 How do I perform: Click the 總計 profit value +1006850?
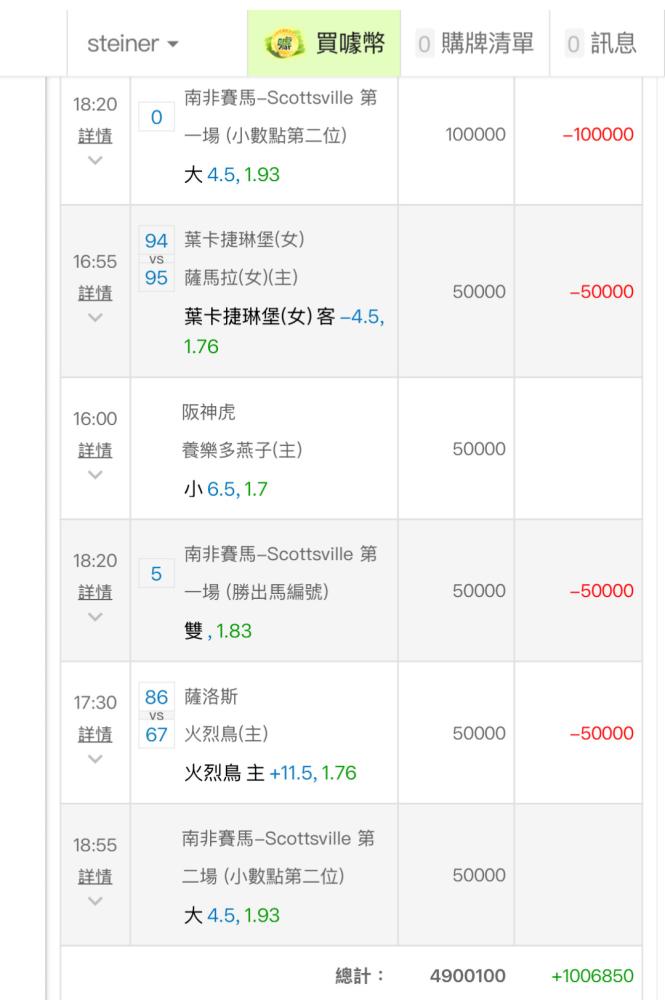point(592,976)
